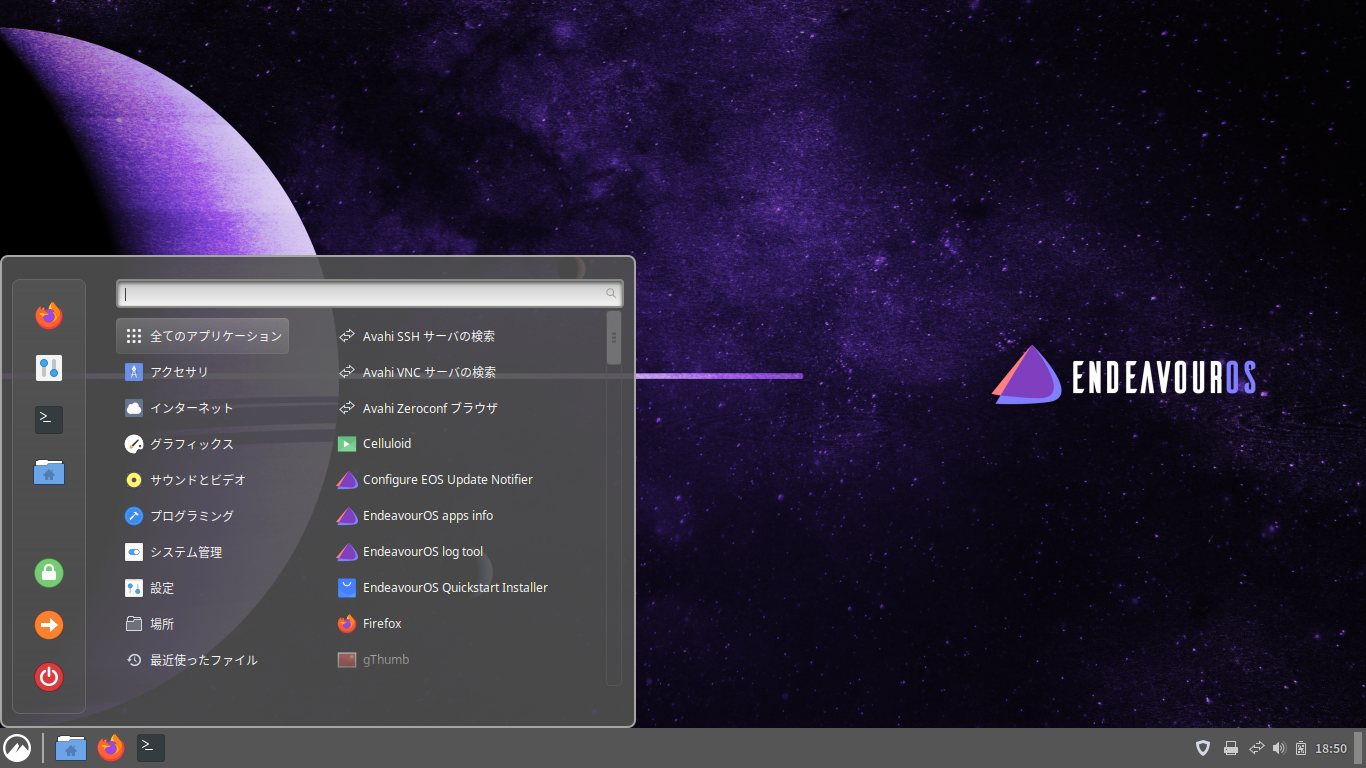Launch Firefox from the panel launcher
Screen dimensions: 1366x768
111,748
